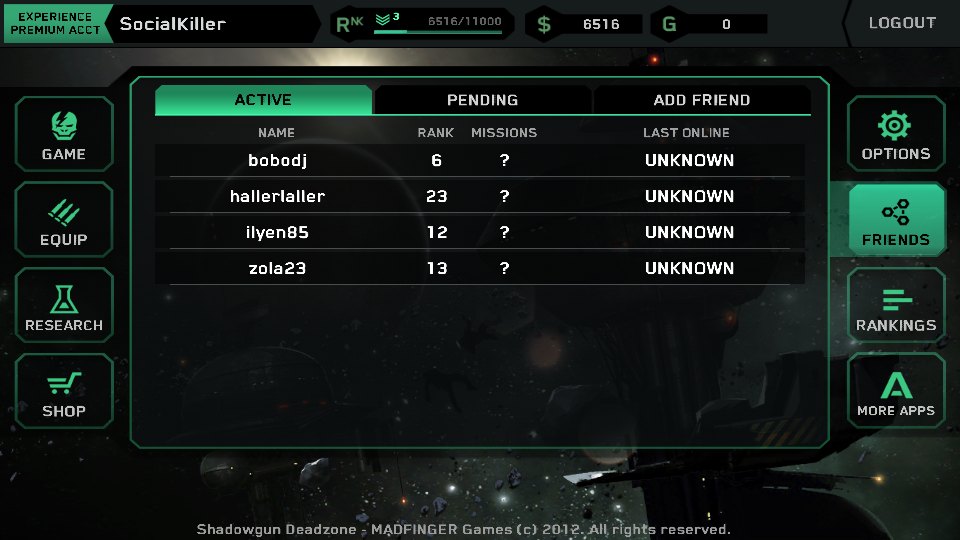Open the Rankings bars icon
Viewport: 960px width, 540px height.
click(x=897, y=300)
